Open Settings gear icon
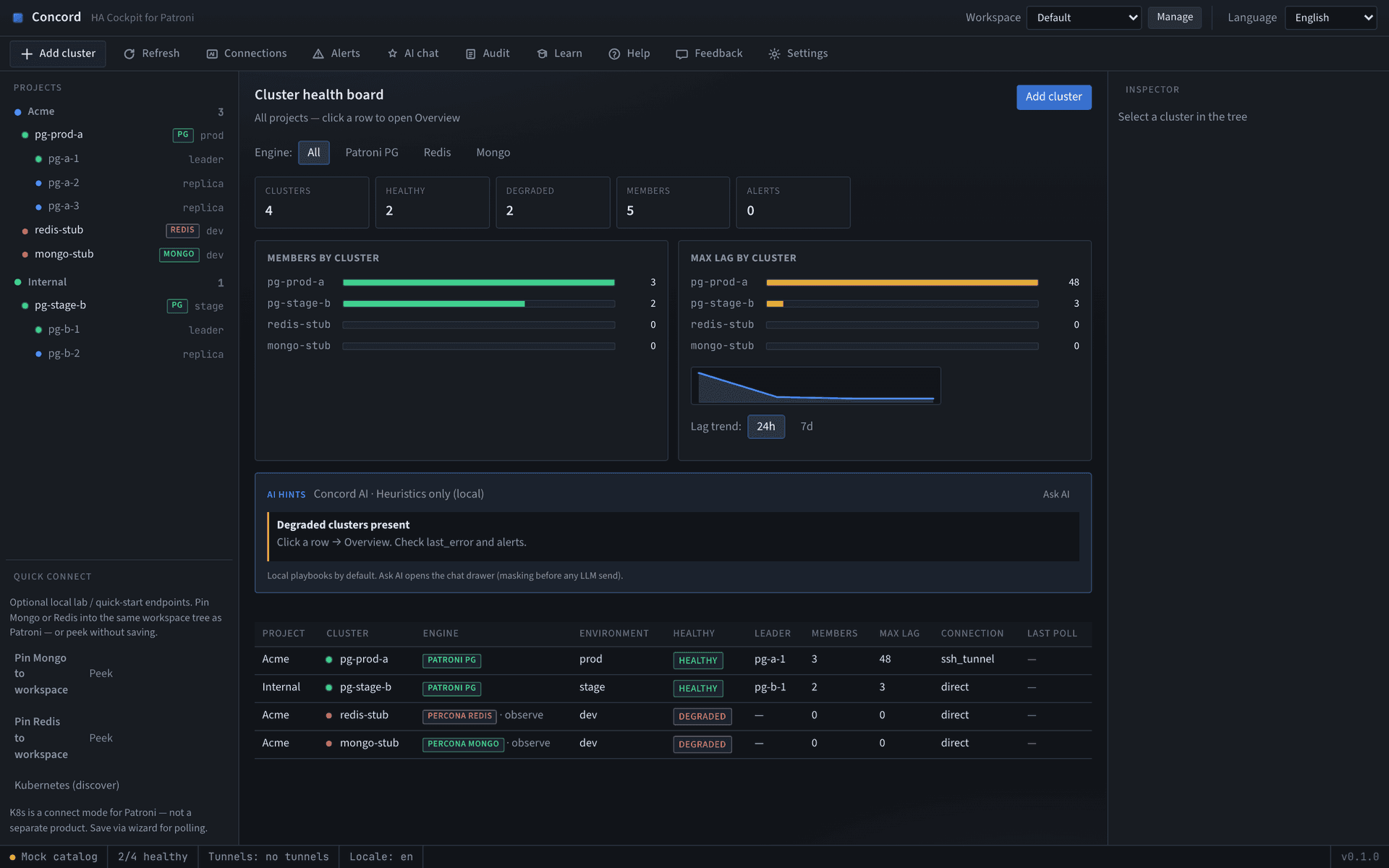 pyautogui.click(x=774, y=54)
